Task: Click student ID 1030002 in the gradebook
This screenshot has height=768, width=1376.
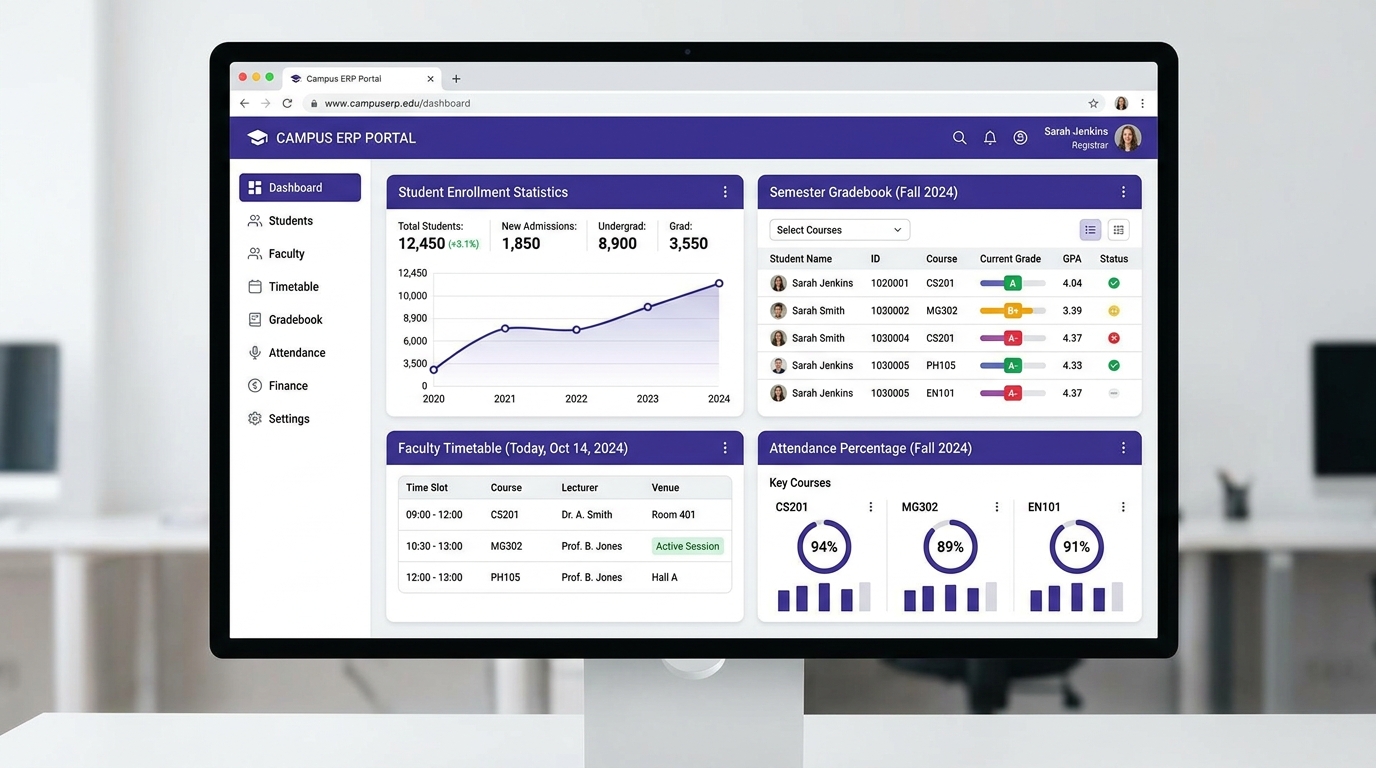Action: pyautogui.click(x=890, y=311)
